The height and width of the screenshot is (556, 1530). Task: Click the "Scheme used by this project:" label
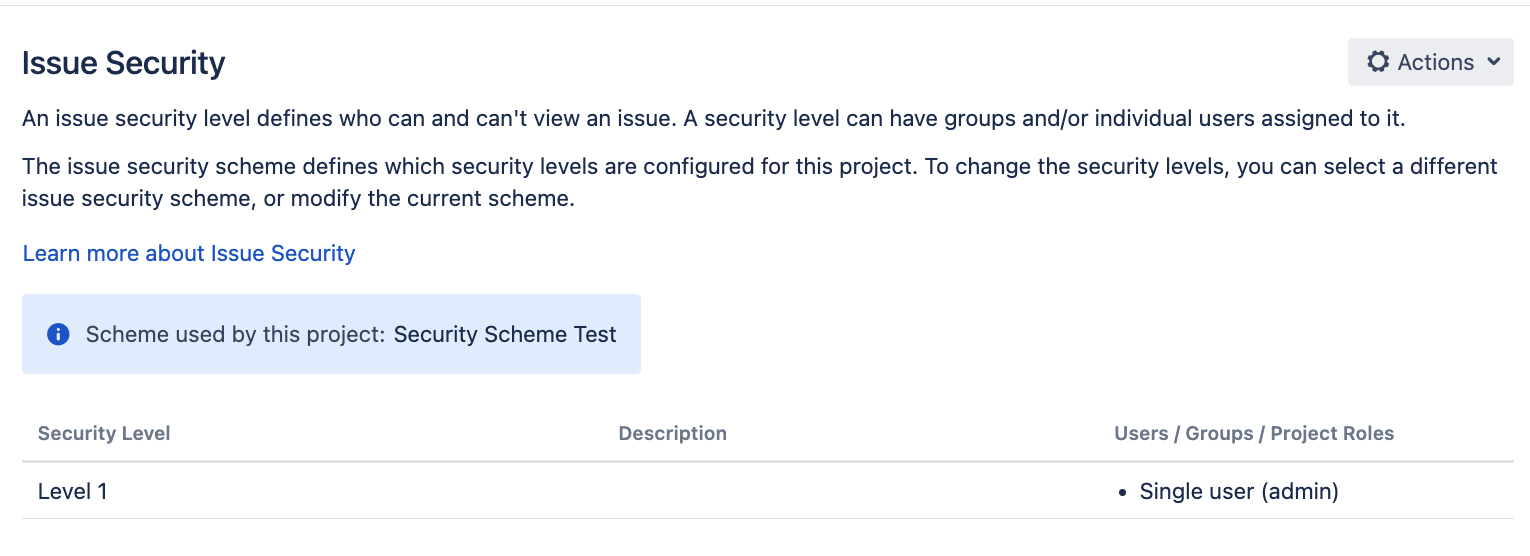[235, 334]
